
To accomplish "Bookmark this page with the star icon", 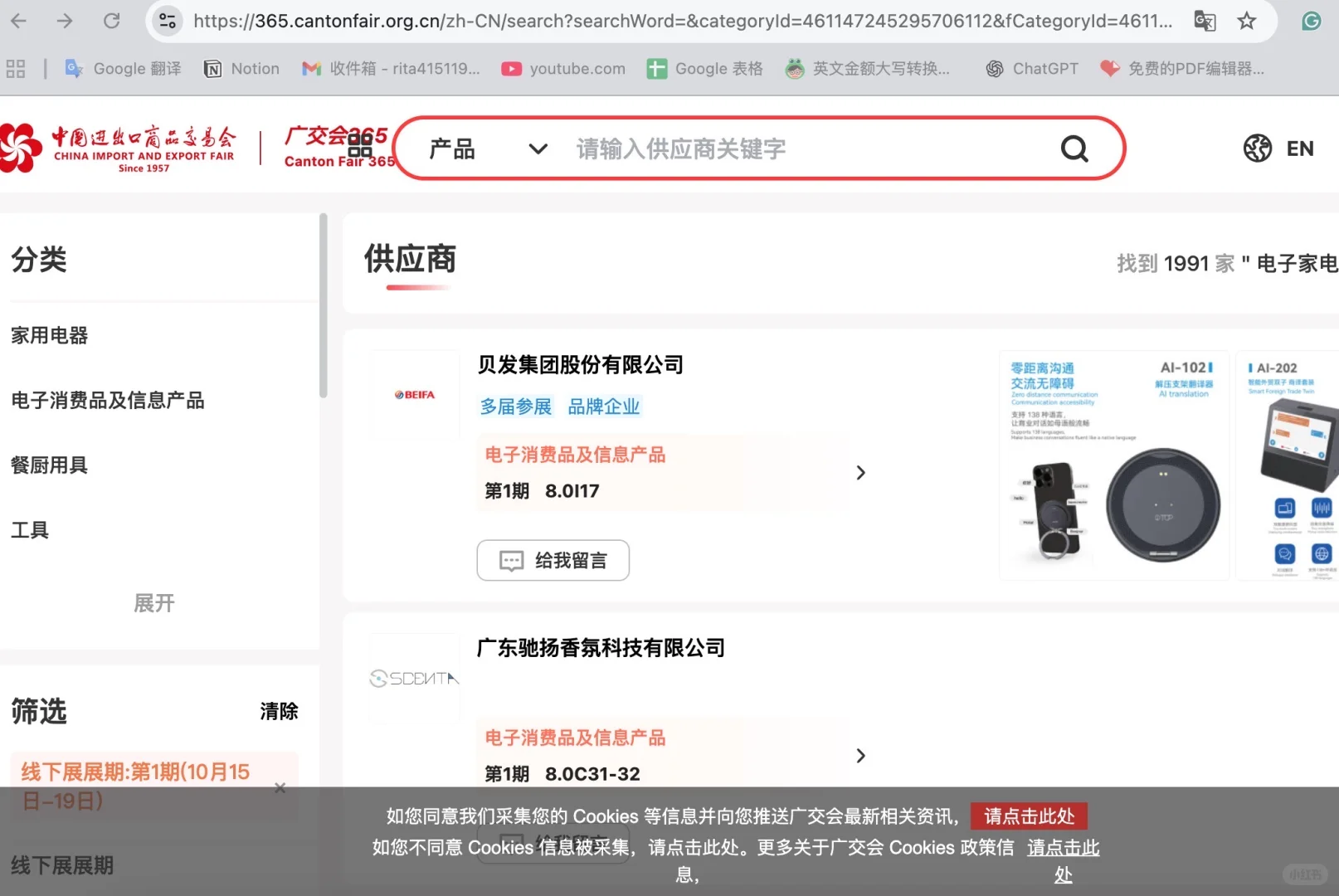I will click(x=1246, y=21).
